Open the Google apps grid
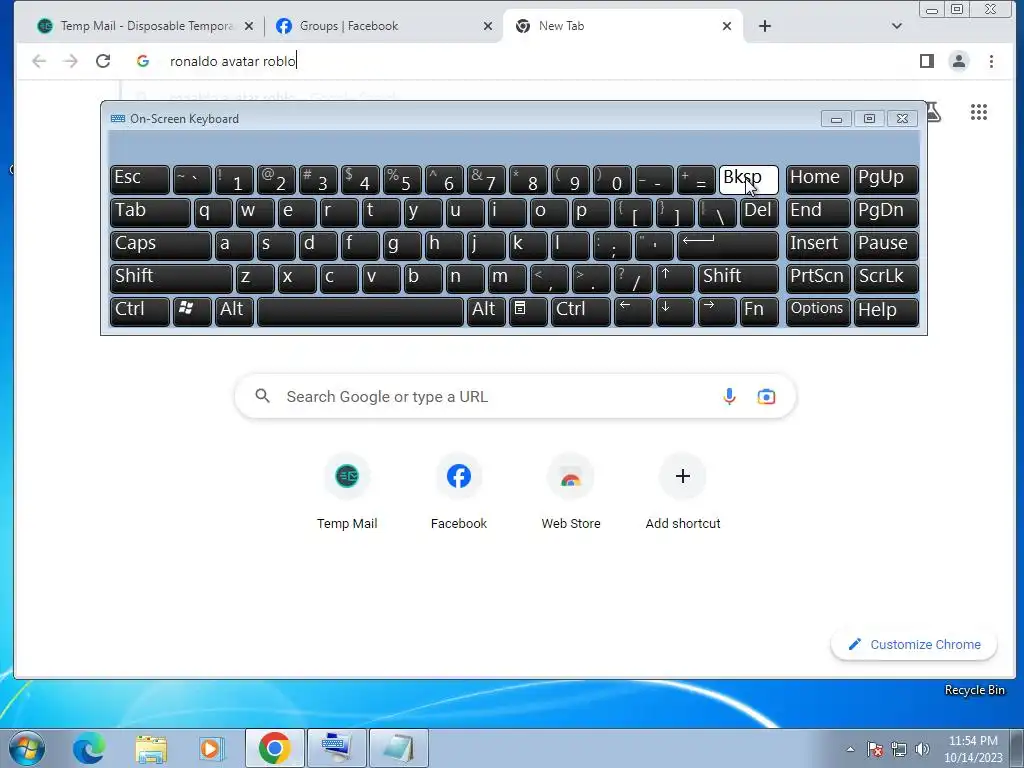The height and width of the screenshot is (768, 1024). [978, 112]
